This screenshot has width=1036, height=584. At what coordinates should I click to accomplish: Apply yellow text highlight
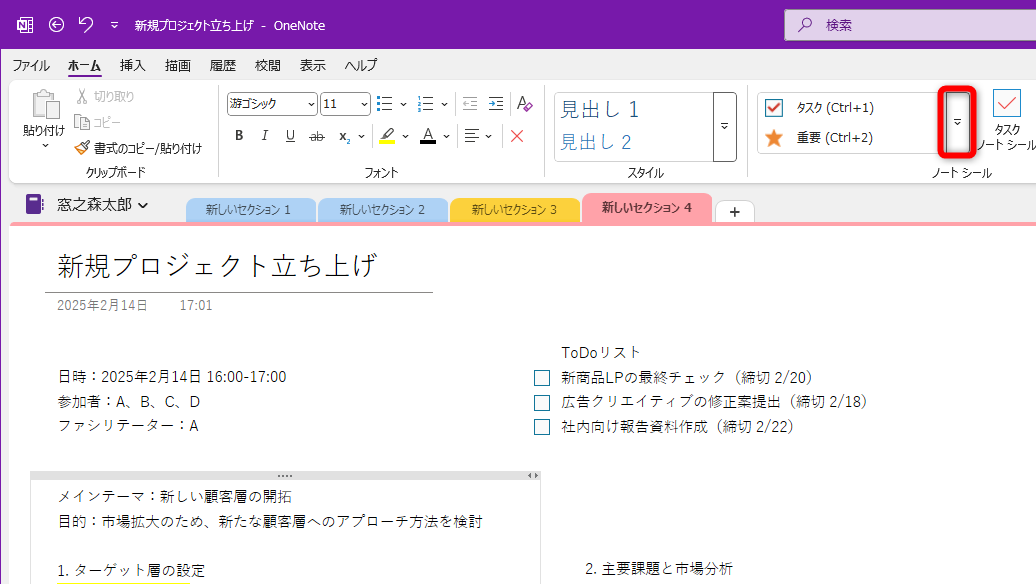tap(387, 136)
